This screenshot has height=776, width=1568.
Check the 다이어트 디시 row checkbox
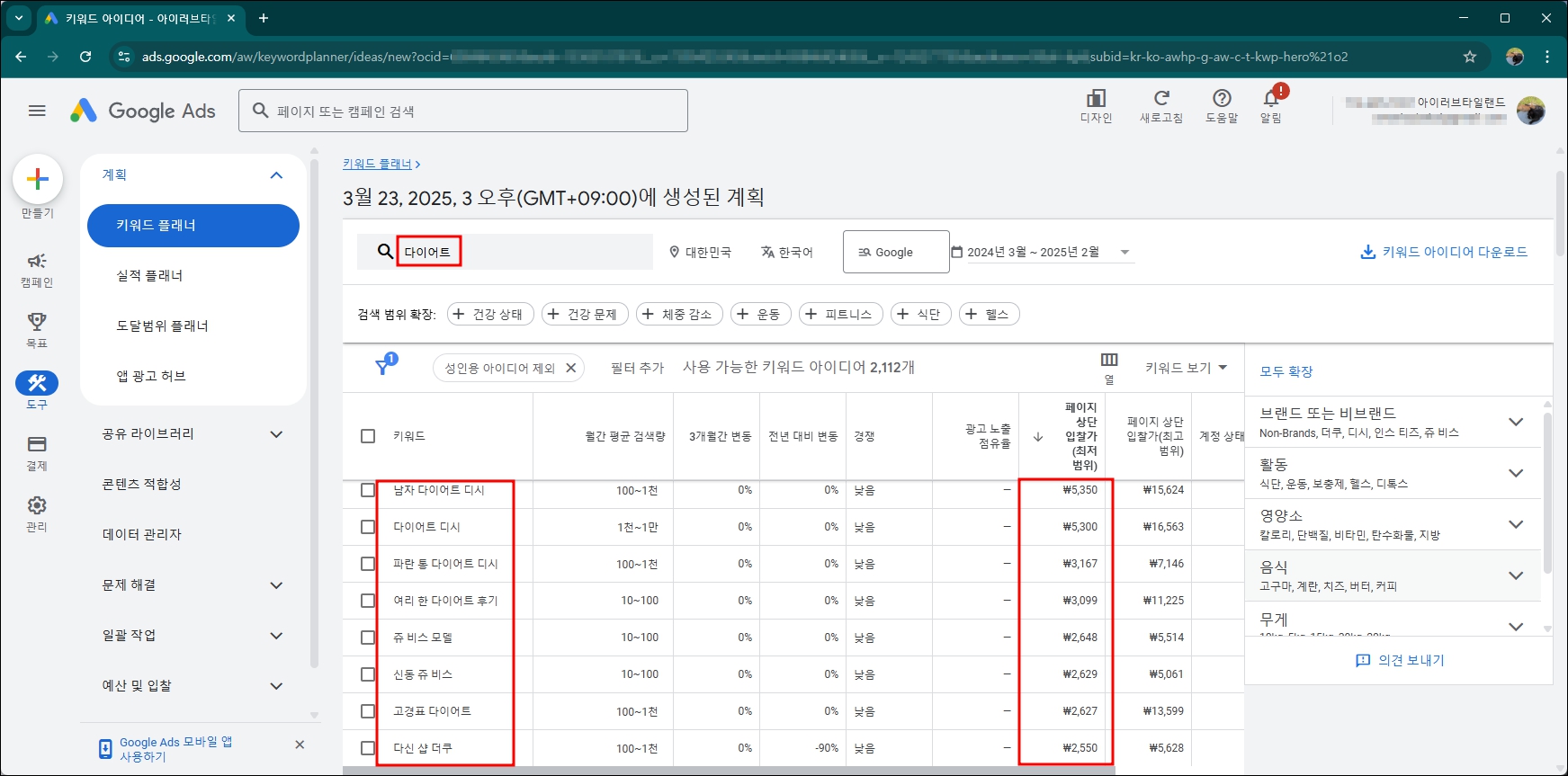[368, 527]
